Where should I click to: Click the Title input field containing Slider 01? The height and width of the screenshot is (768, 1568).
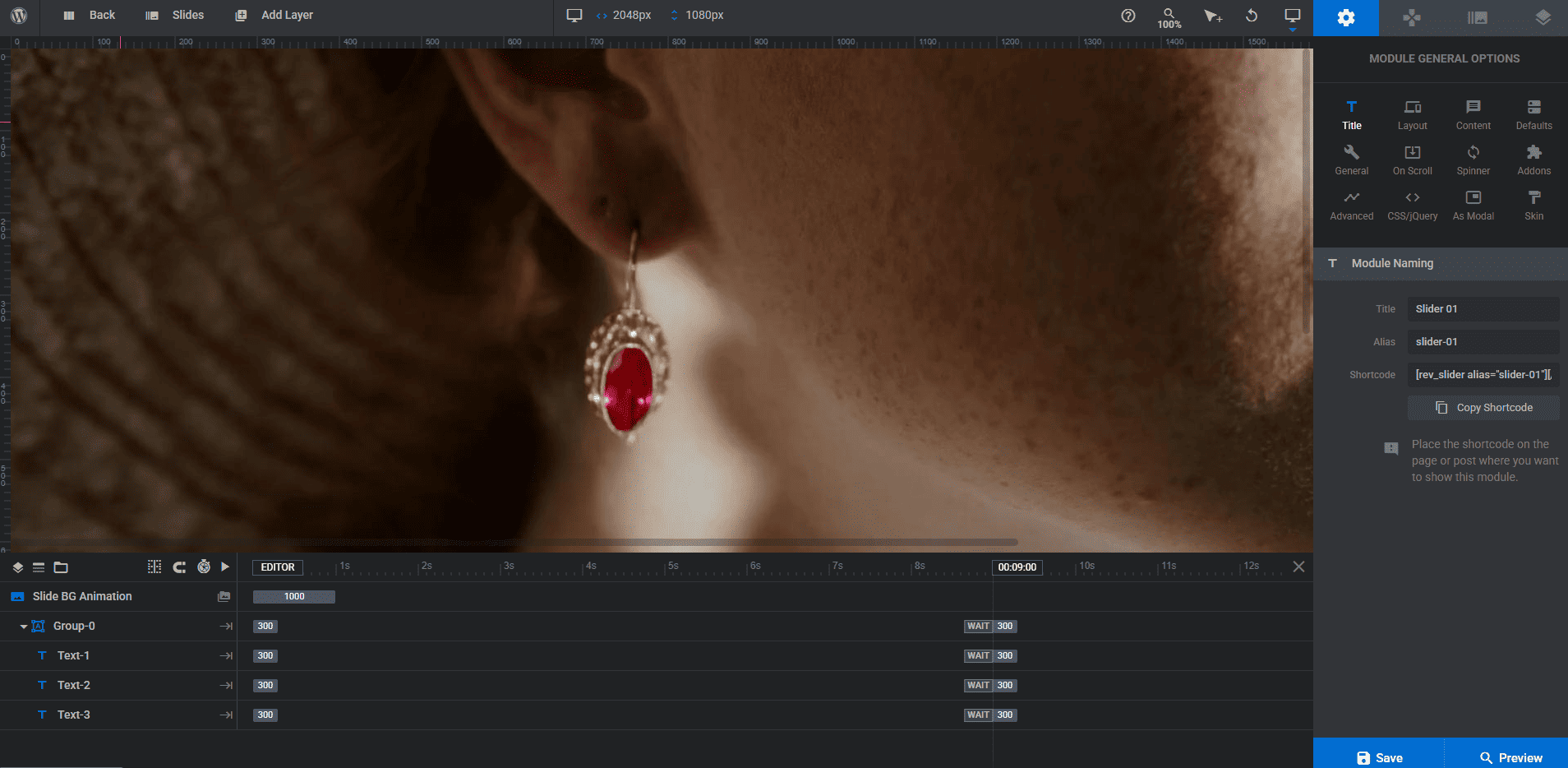point(1483,309)
